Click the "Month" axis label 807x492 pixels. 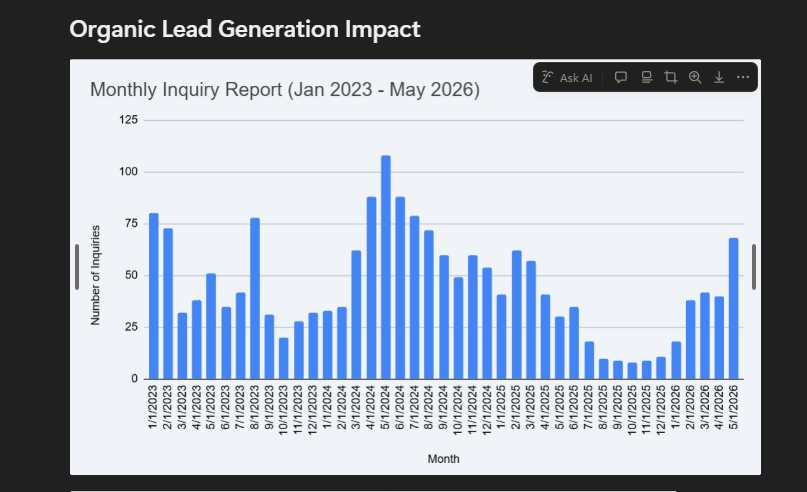443,459
